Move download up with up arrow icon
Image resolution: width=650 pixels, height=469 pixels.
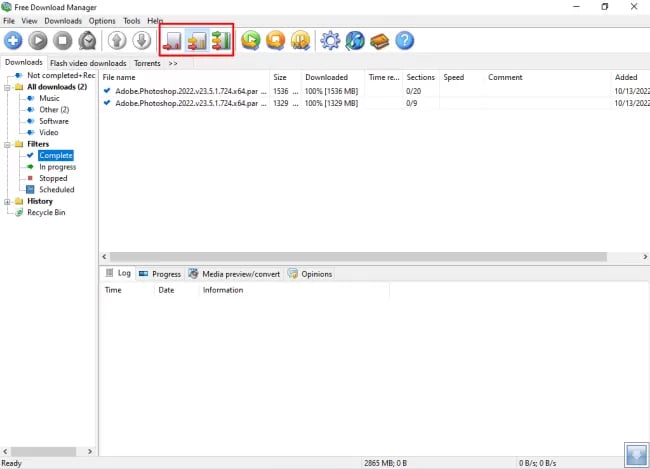117,41
